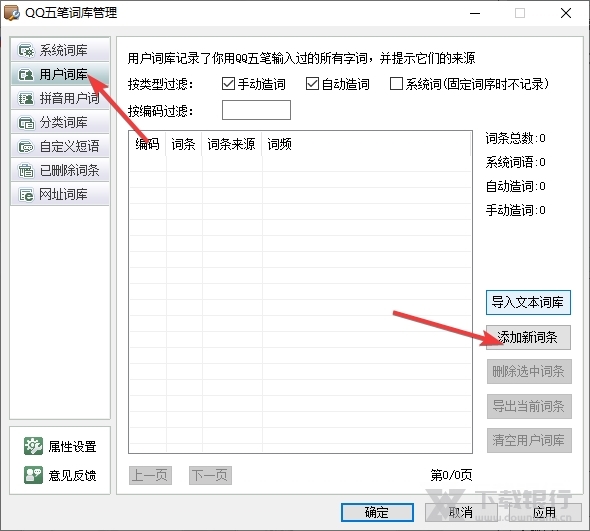Open 意见反馈 link text

pos(73,475)
